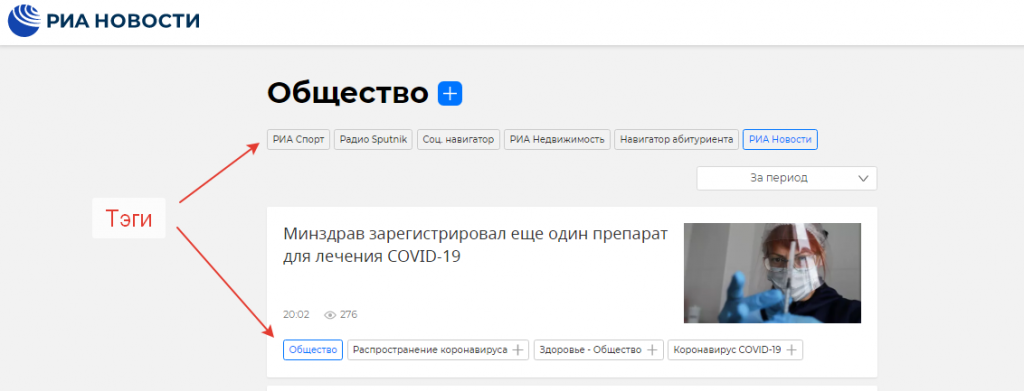Select the РИА Спорт tag
1024x391 pixels.
298,140
